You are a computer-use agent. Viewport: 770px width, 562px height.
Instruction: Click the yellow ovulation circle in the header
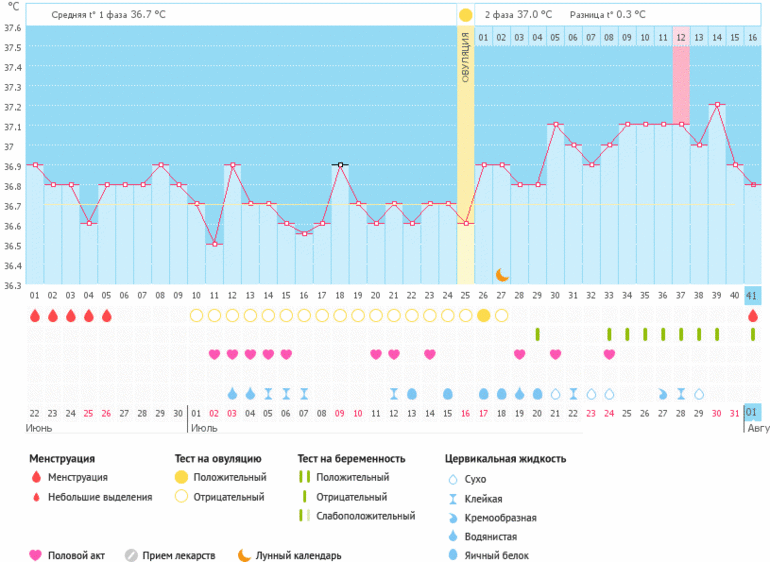(465, 15)
